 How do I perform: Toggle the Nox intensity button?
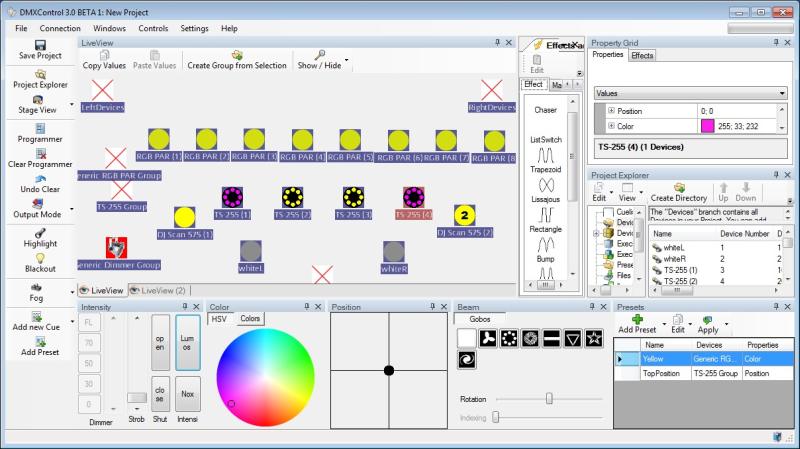(x=187, y=394)
